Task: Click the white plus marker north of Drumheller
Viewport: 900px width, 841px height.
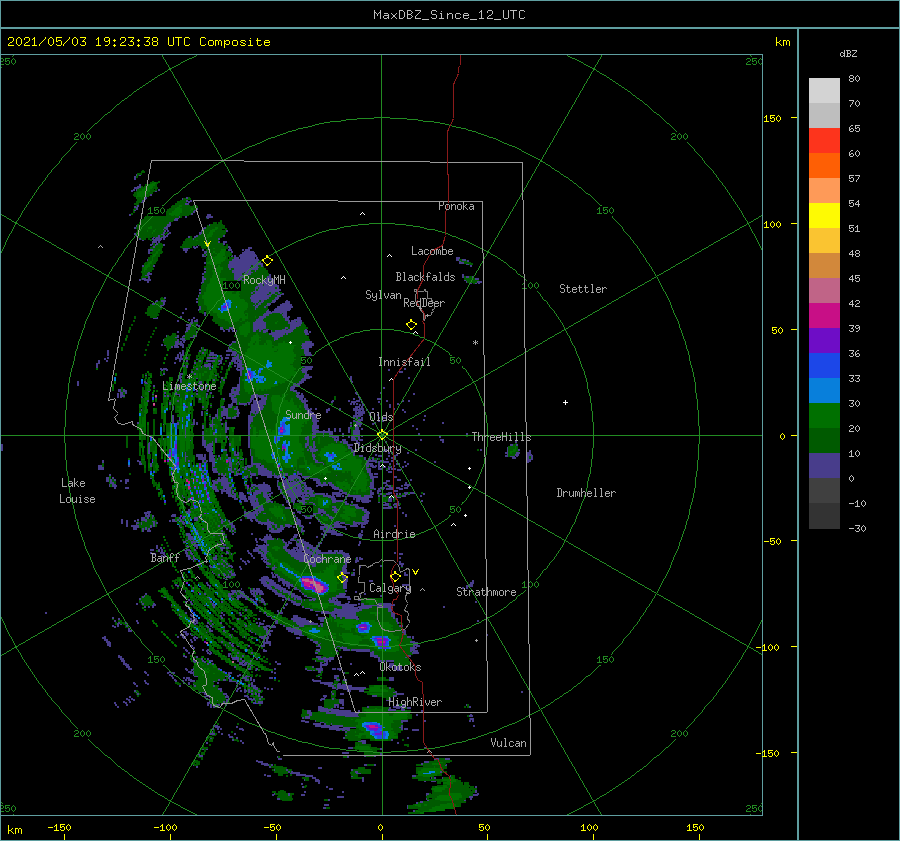Action: (565, 402)
